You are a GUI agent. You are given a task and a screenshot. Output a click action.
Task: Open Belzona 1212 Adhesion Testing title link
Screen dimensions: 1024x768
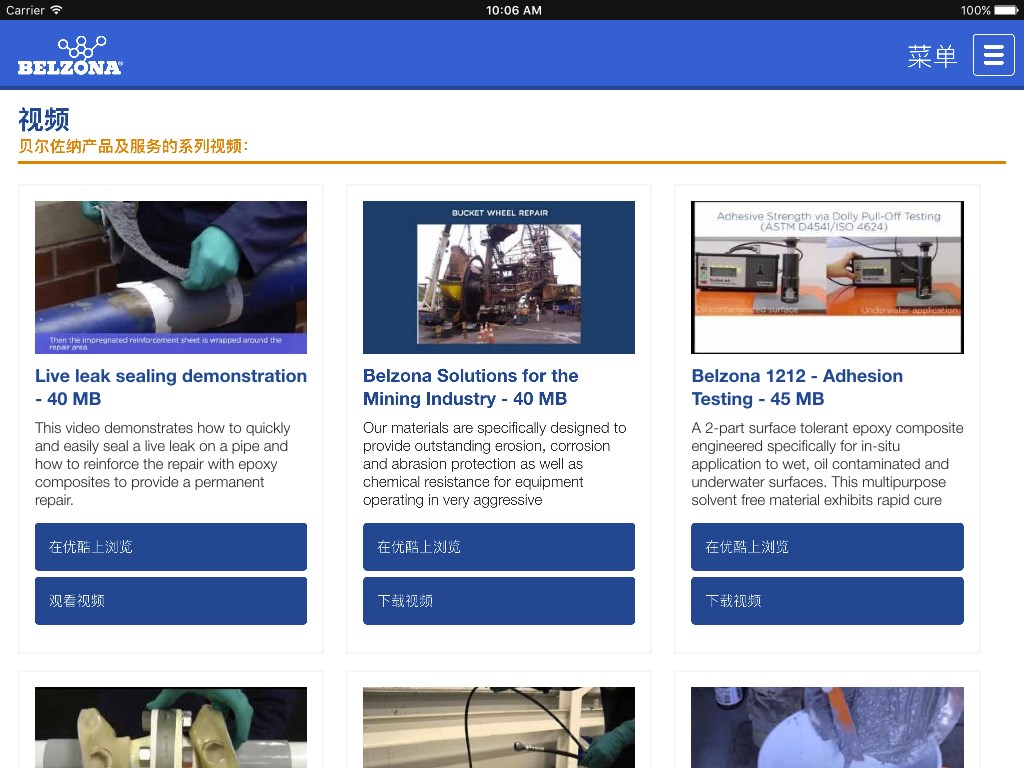797,387
